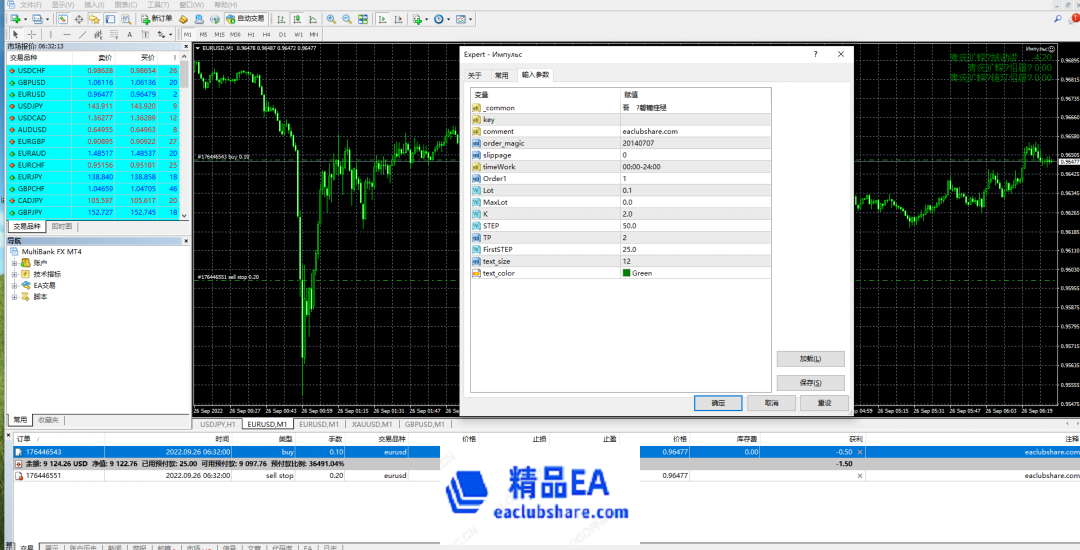The image size is (1080, 550).
Task: Expand the 技术指标 tree node
Action: [x=14, y=274]
